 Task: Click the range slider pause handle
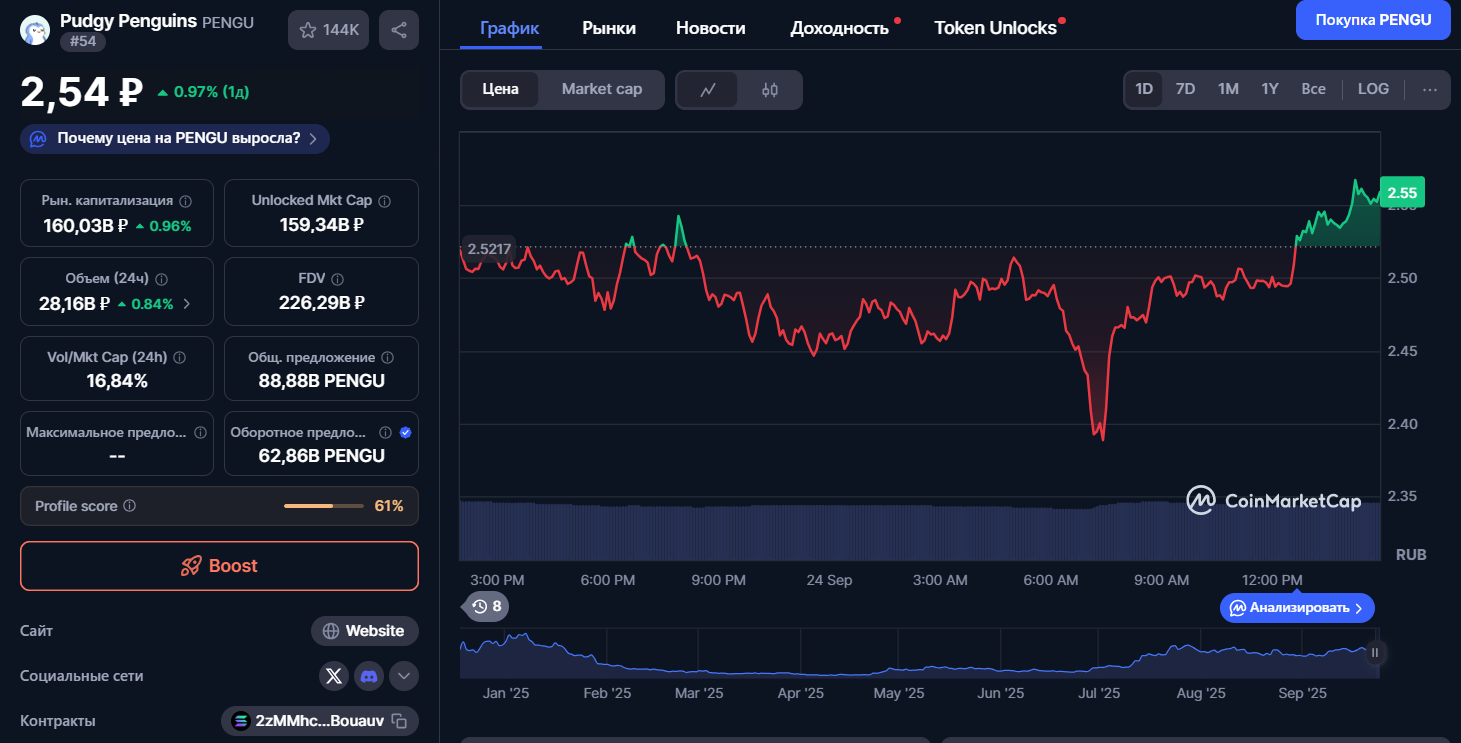coord(1375,653)
